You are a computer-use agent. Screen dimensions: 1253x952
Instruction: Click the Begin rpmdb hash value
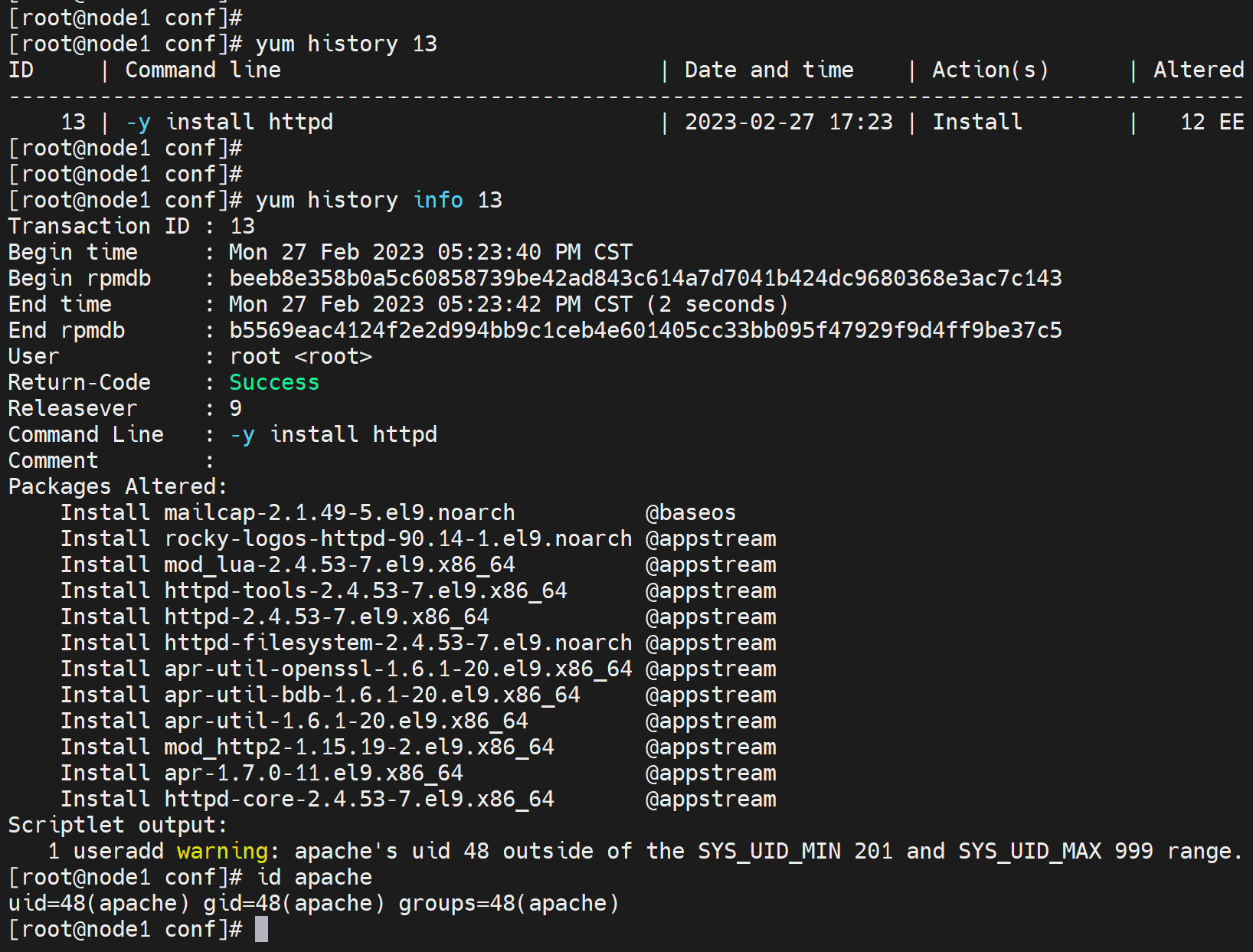[645, 278]
